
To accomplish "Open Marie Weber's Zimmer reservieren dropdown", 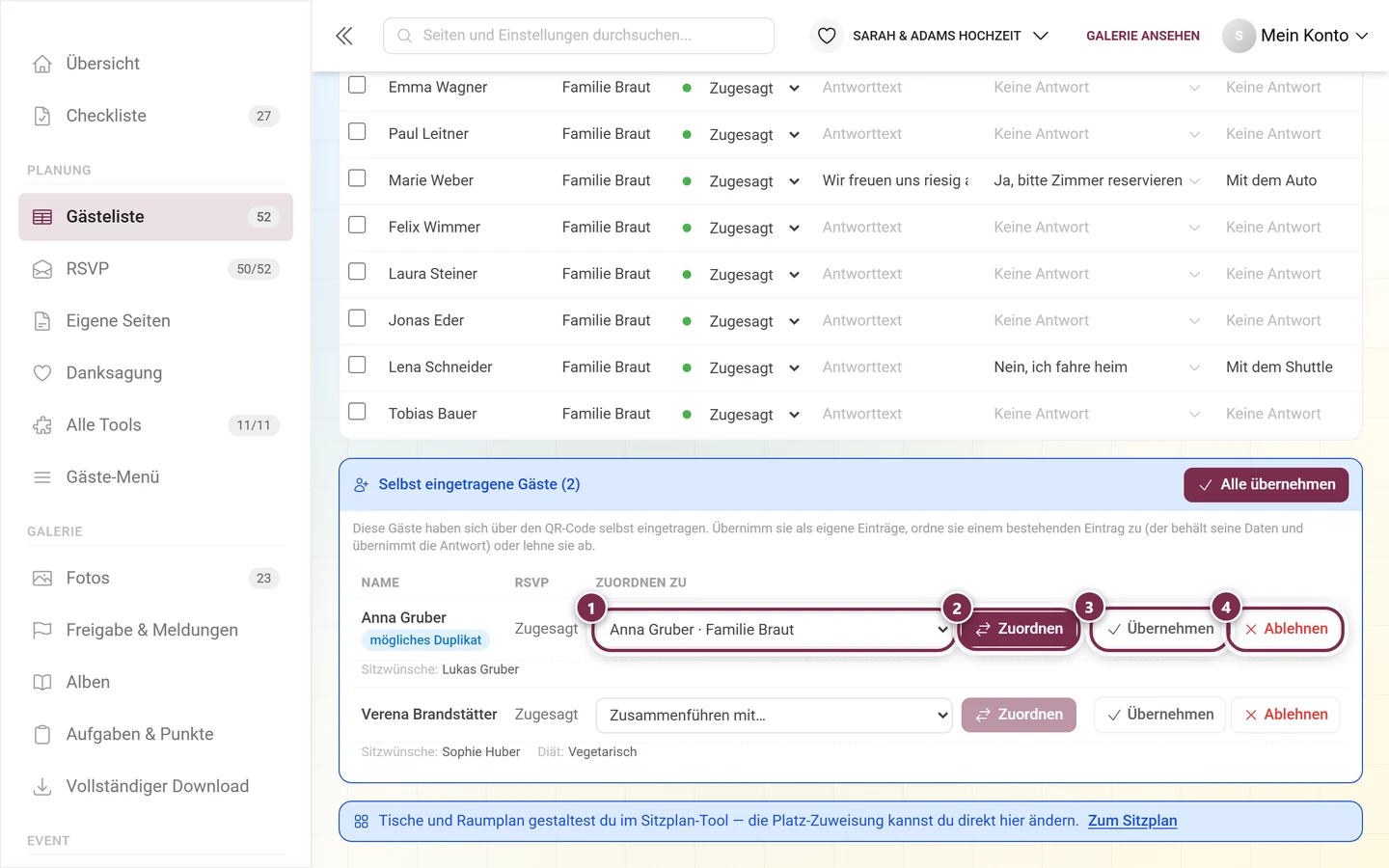I will [x=1097, y=180].
